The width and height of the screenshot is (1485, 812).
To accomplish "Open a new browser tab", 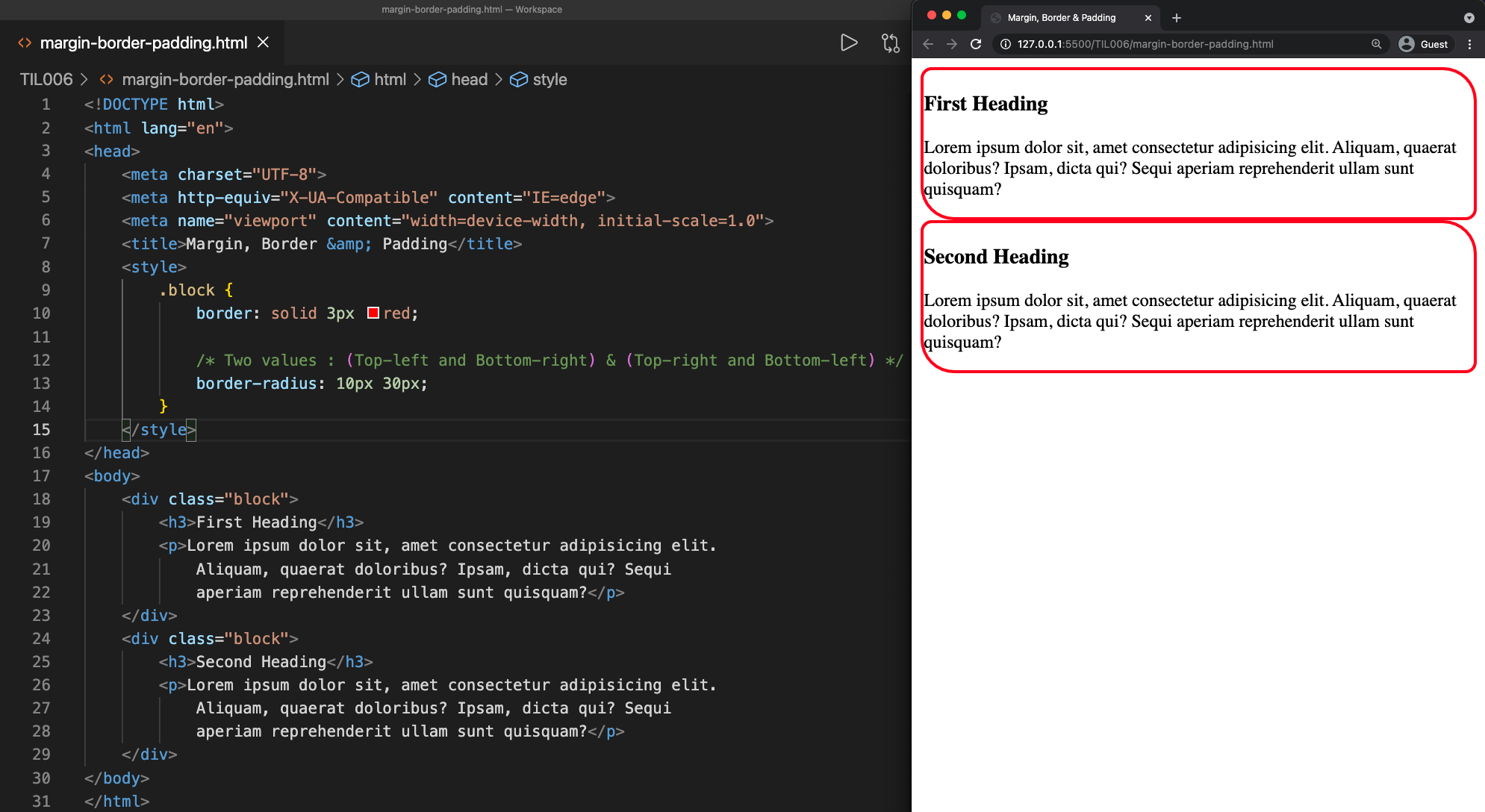I will 1177,18.
